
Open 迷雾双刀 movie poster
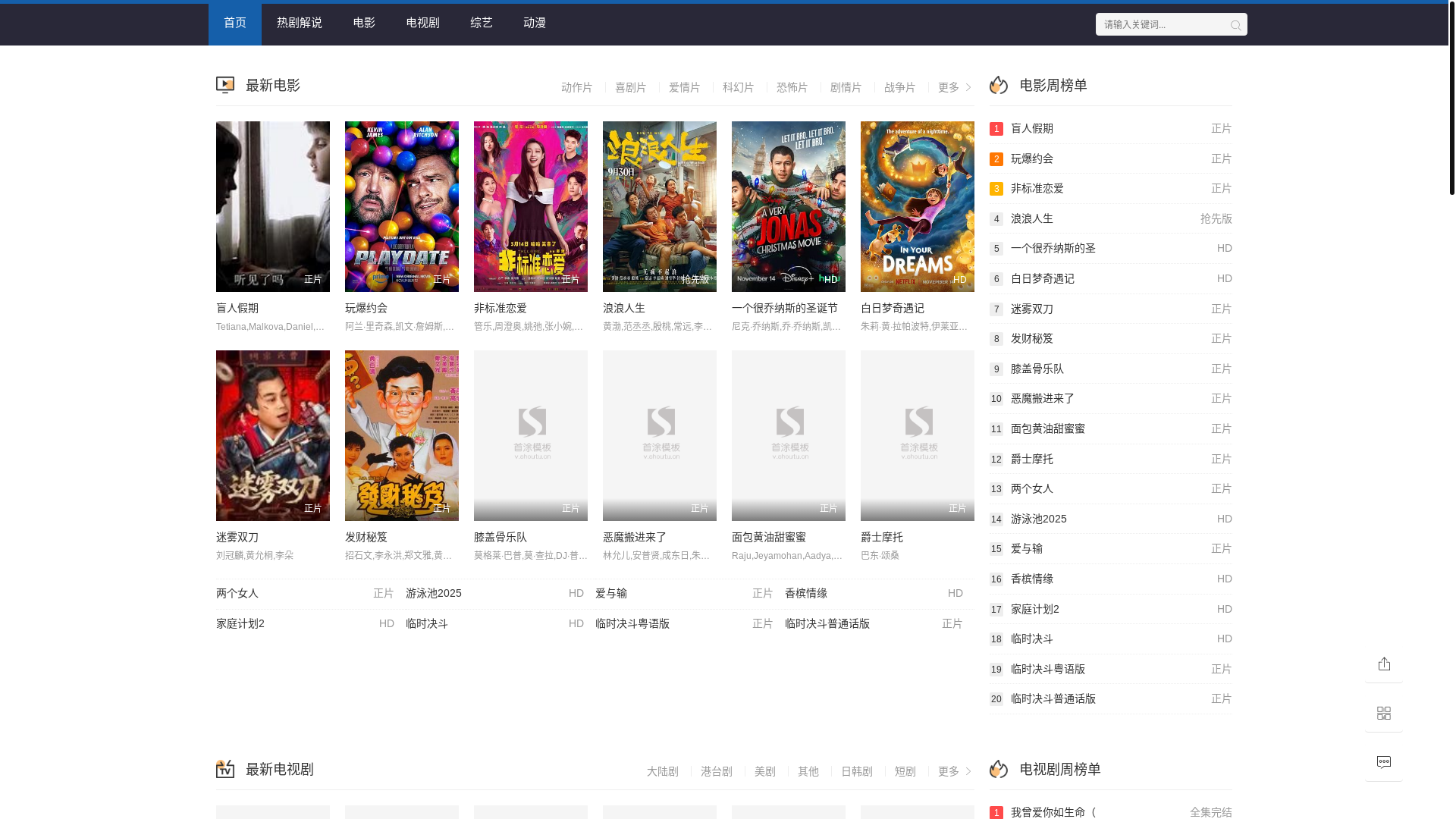coord(273,435)
